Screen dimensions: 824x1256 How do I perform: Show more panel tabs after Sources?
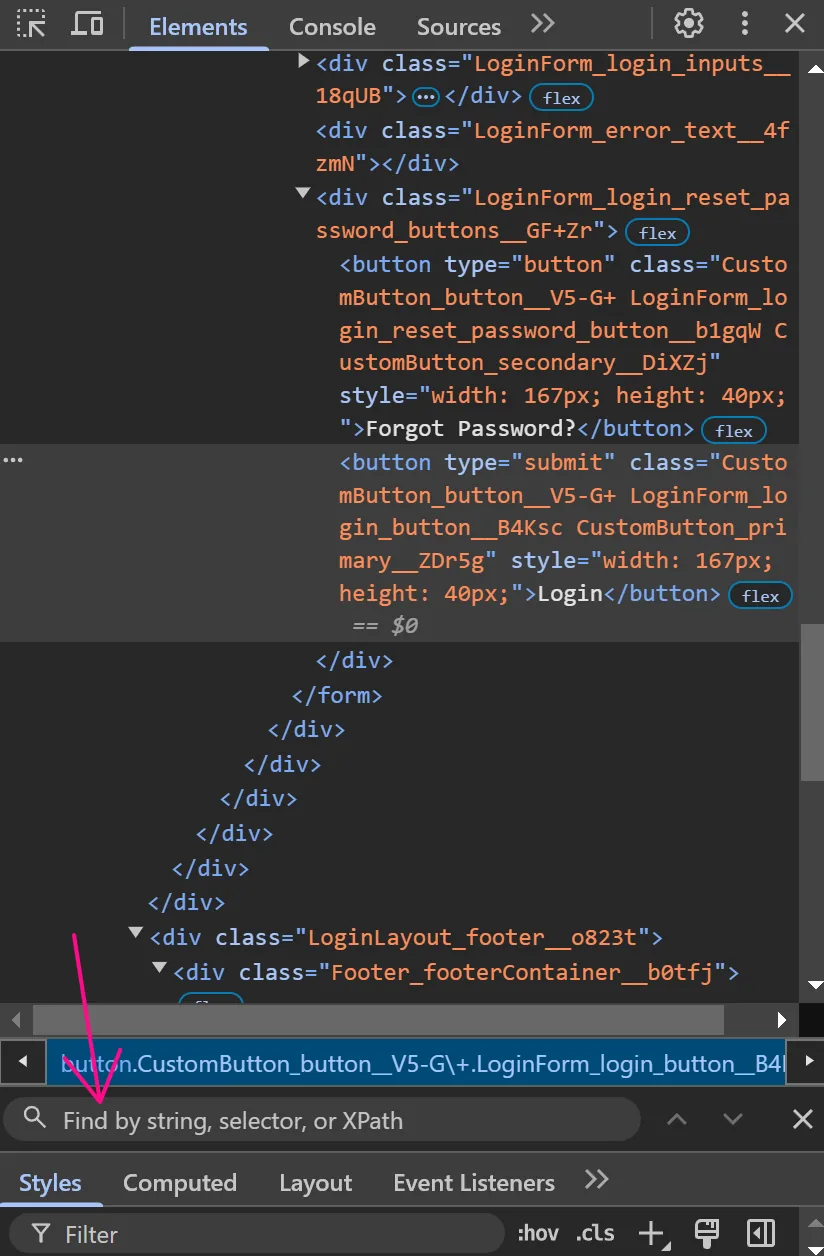point(542,24)
